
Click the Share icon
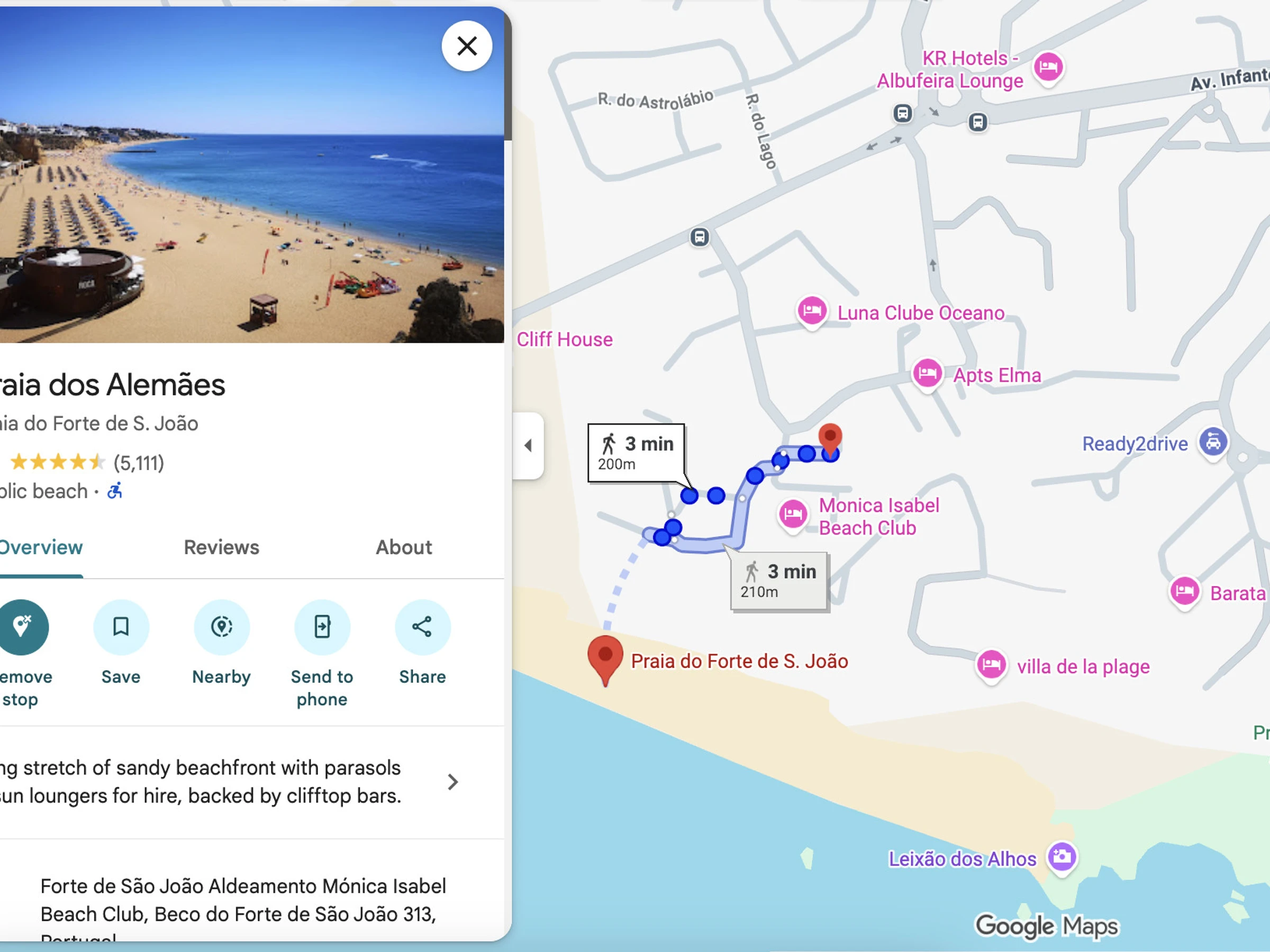pos(423,627)
